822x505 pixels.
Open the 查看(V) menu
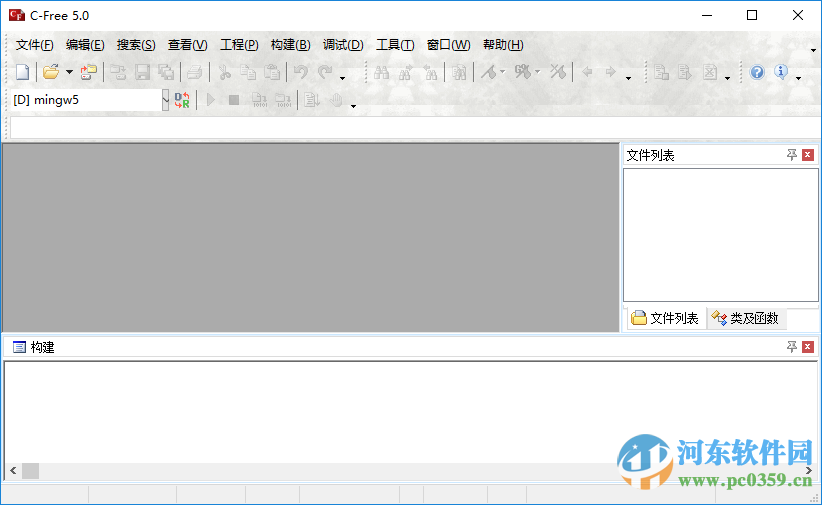187,45
